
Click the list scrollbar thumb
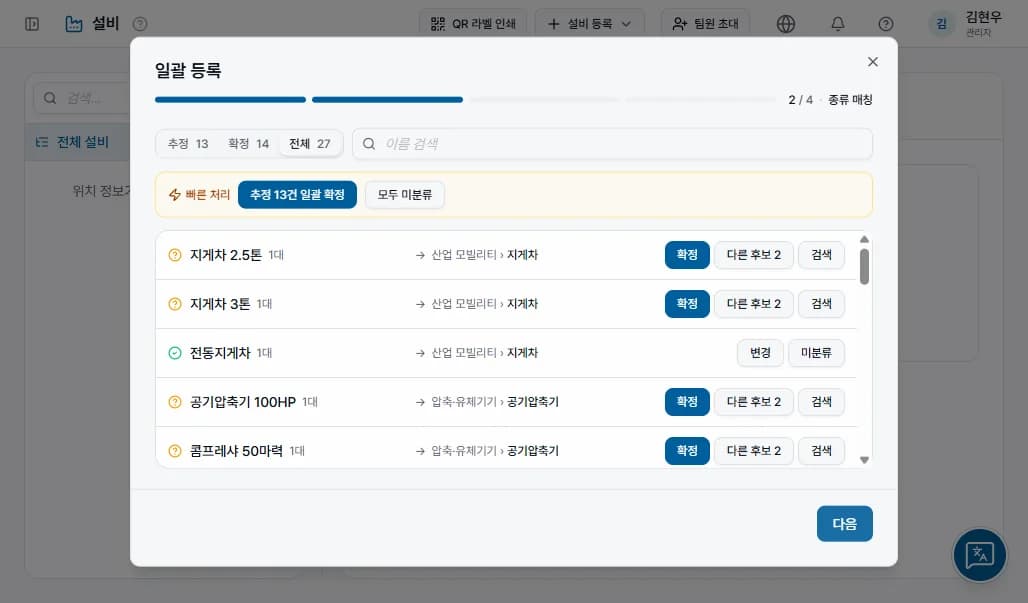coord(864,267)
